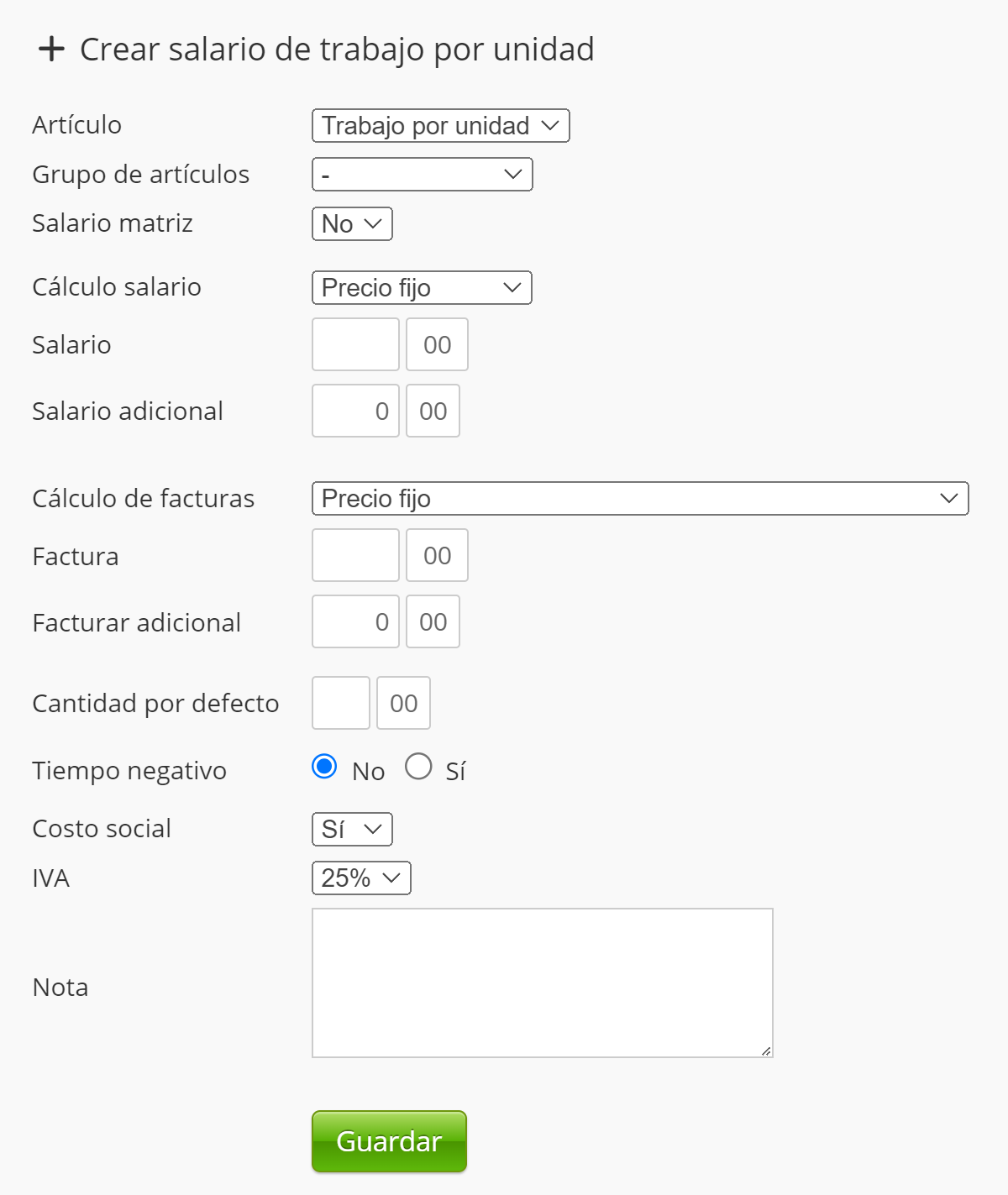Screen dimensions: 1008x1195
Task: Open the Cálculo salario dropdown
Action: click(x=422, y=288)
